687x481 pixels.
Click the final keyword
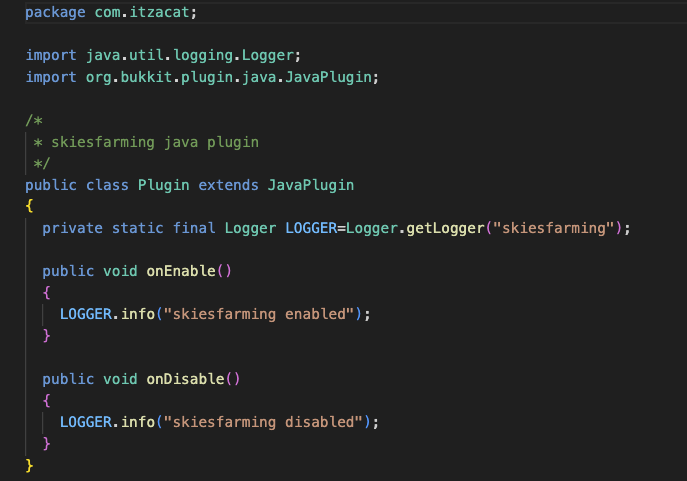(193, 228)
